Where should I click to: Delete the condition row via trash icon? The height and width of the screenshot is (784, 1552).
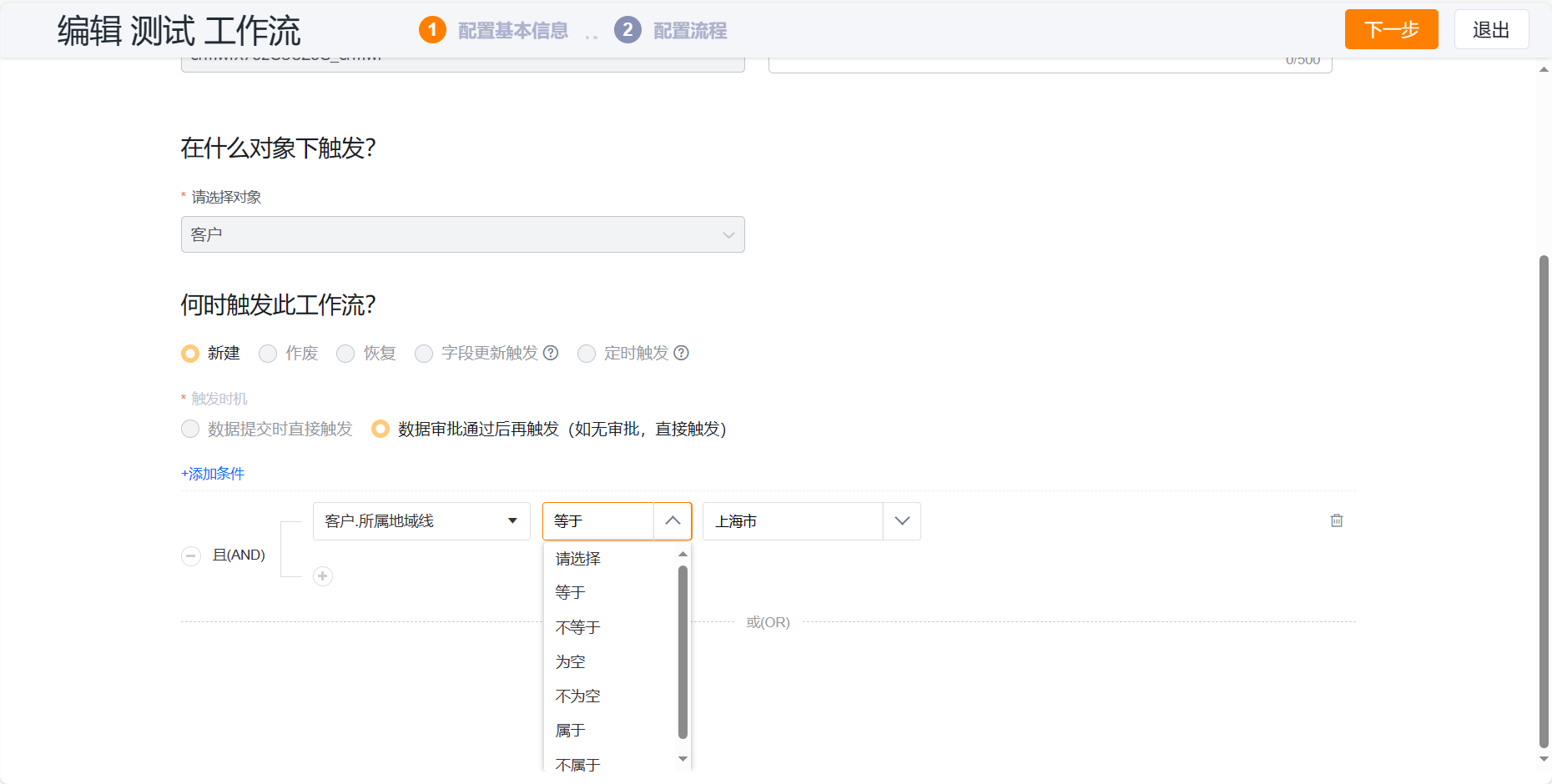pyautogui.click(x=1337, y=520)
